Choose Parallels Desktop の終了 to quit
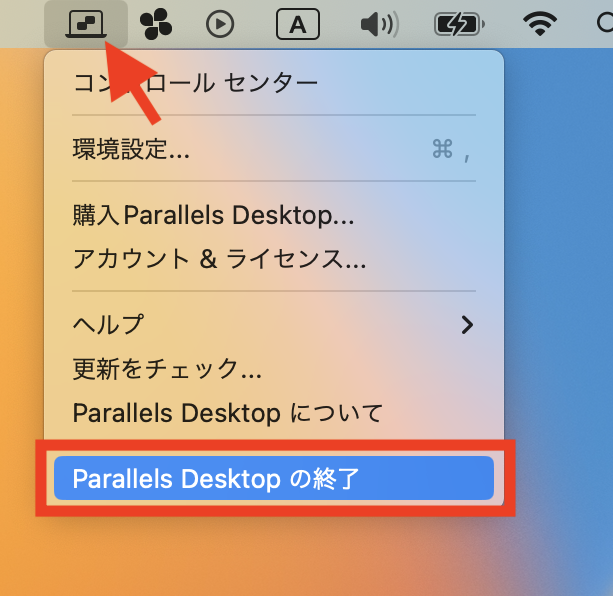The width and height of the screenshot is (613, 596). coord(274,478)
